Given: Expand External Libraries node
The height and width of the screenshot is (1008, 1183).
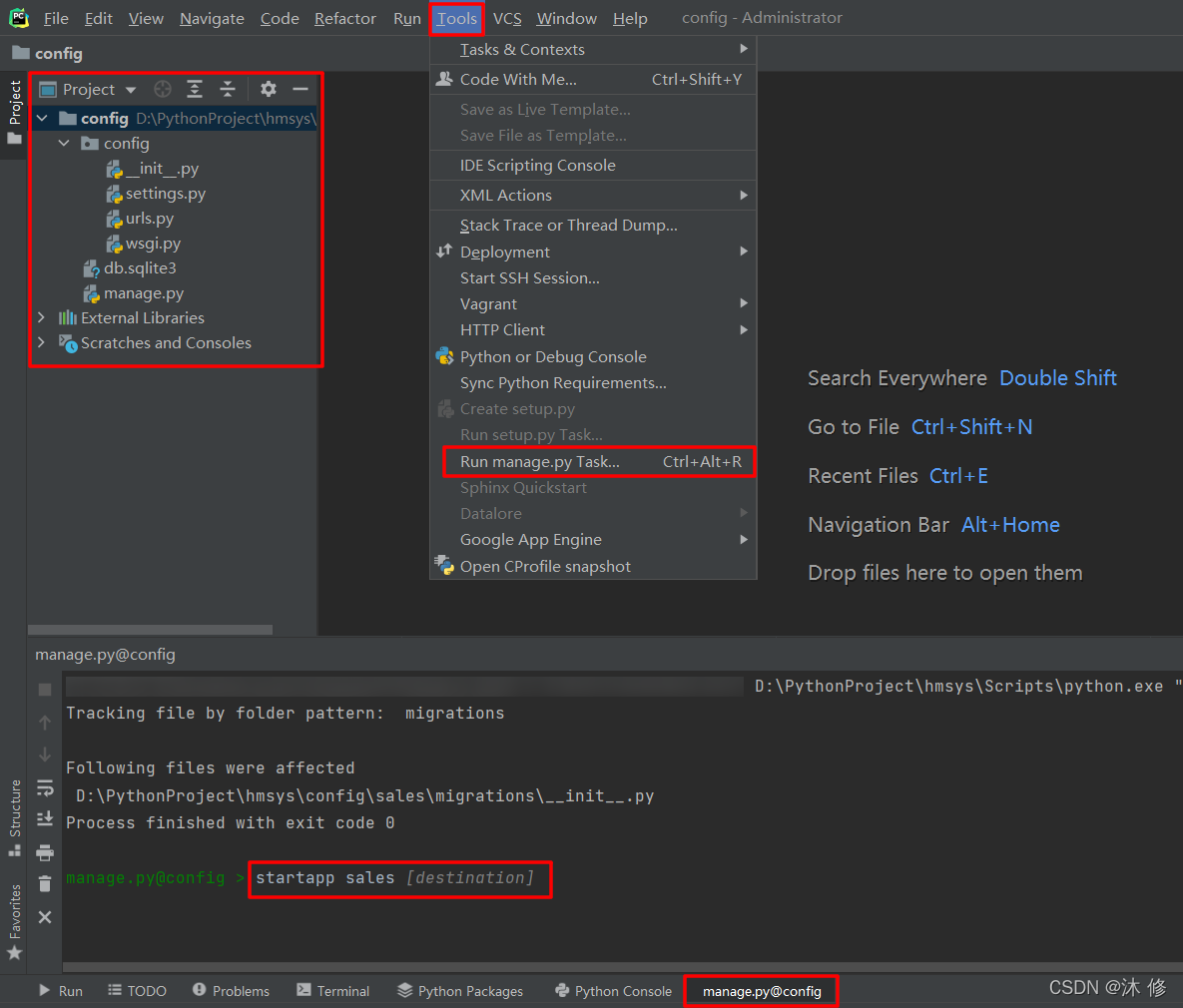Looking at the screenshot, I should point(42,317).
